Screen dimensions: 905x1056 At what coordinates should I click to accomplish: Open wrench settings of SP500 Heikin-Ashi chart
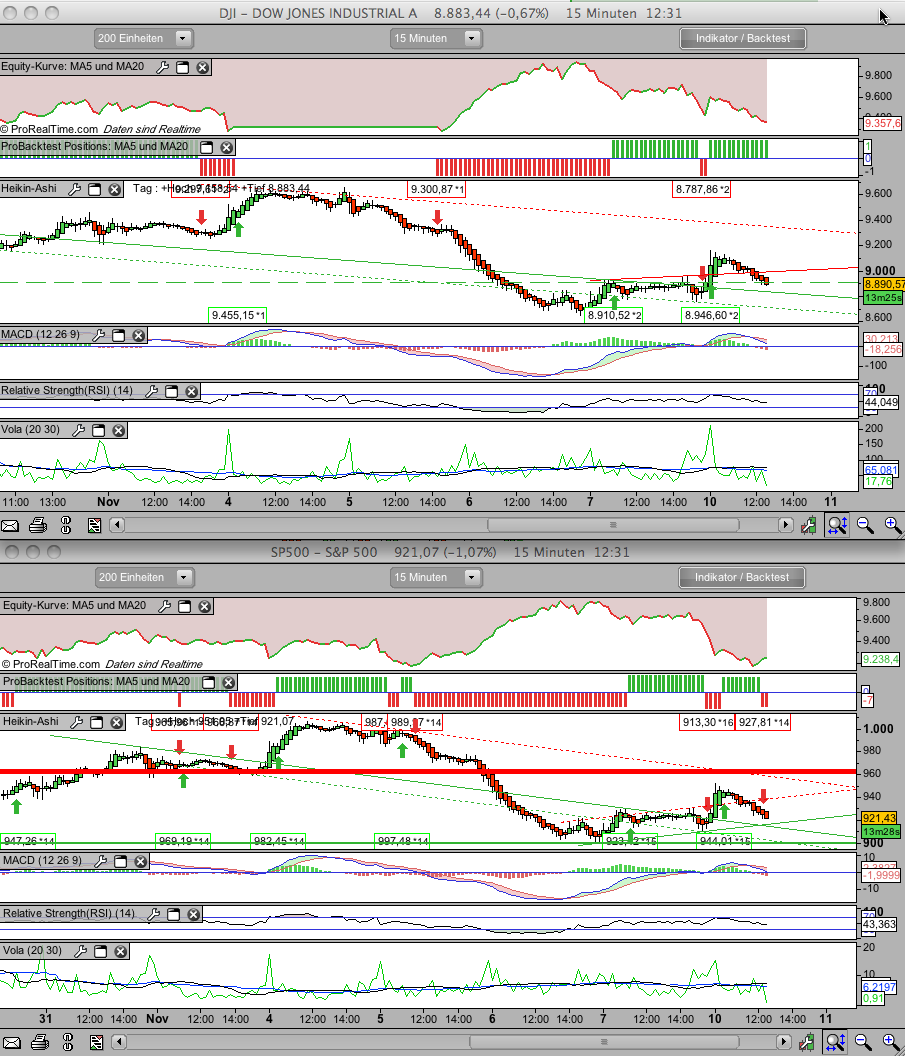click(x=77, y=722)
